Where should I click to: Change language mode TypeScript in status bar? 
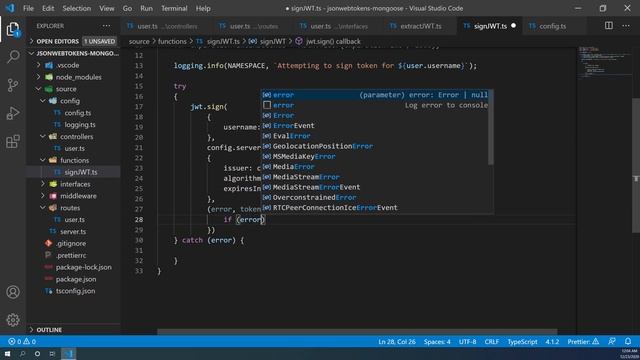(x=522, y=342)
